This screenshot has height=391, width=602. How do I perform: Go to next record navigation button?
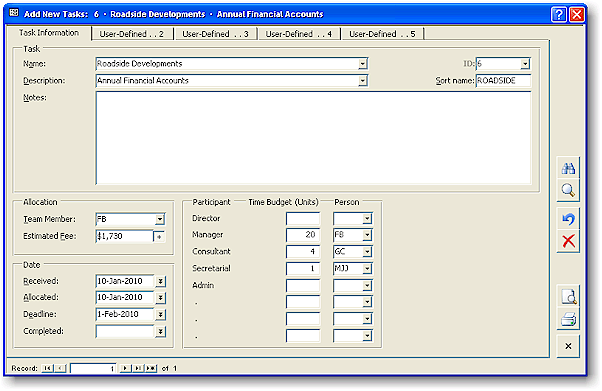pos(125,368)
